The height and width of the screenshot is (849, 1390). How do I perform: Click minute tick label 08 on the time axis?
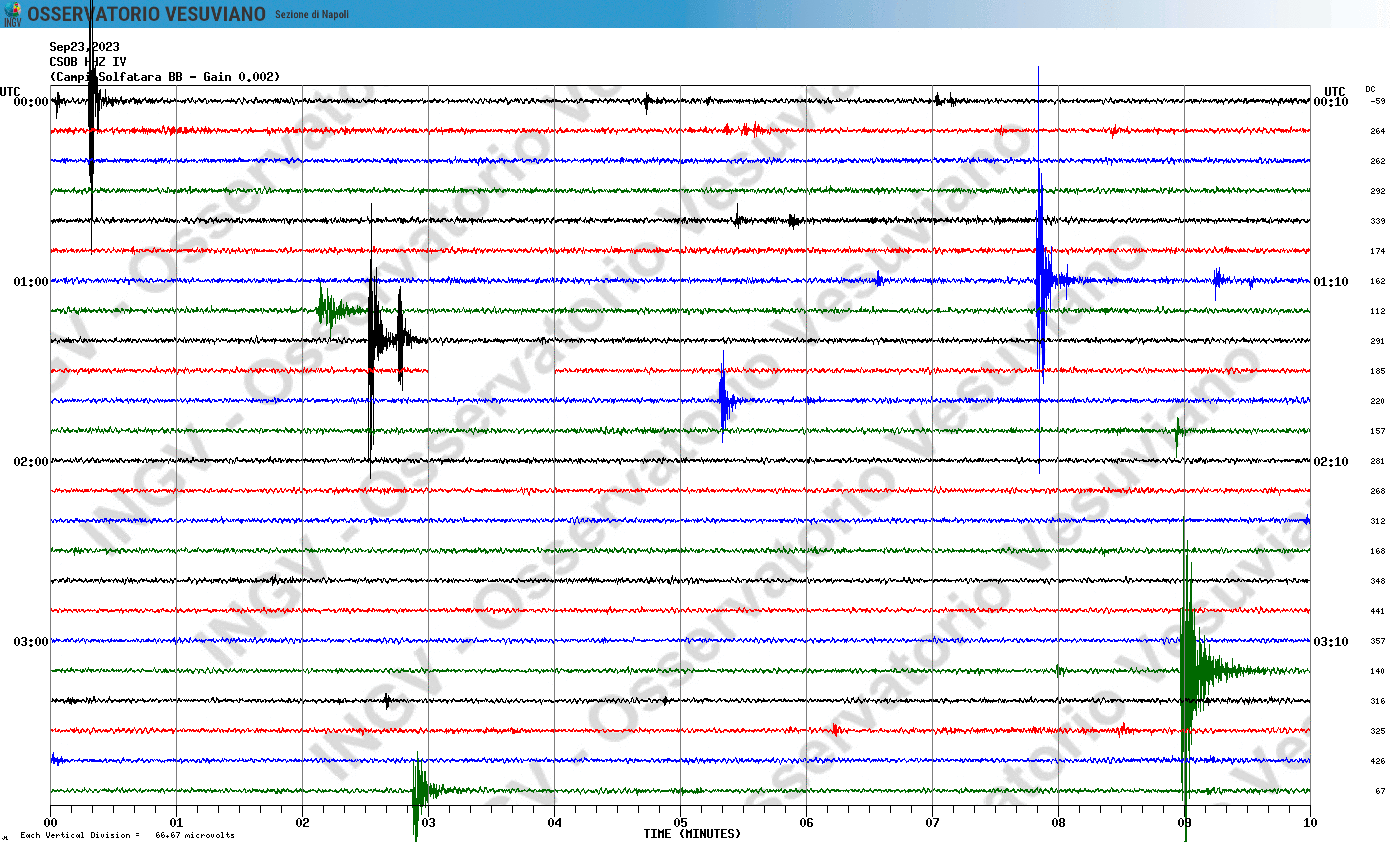pos(1058,823)
